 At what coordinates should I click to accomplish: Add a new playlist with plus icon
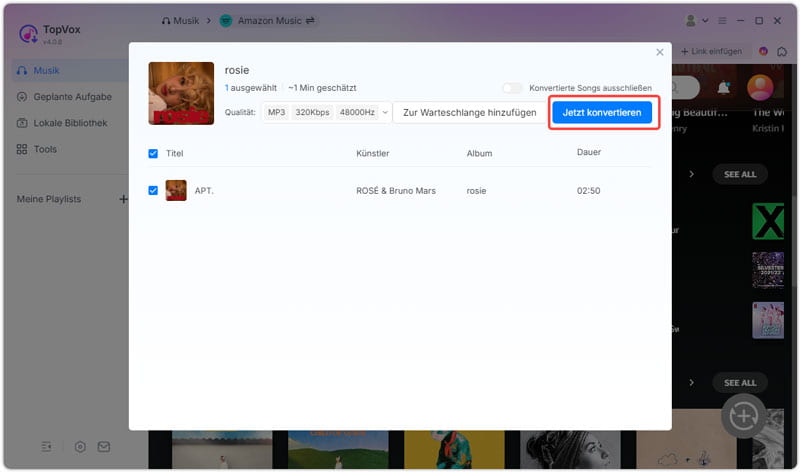123,199
